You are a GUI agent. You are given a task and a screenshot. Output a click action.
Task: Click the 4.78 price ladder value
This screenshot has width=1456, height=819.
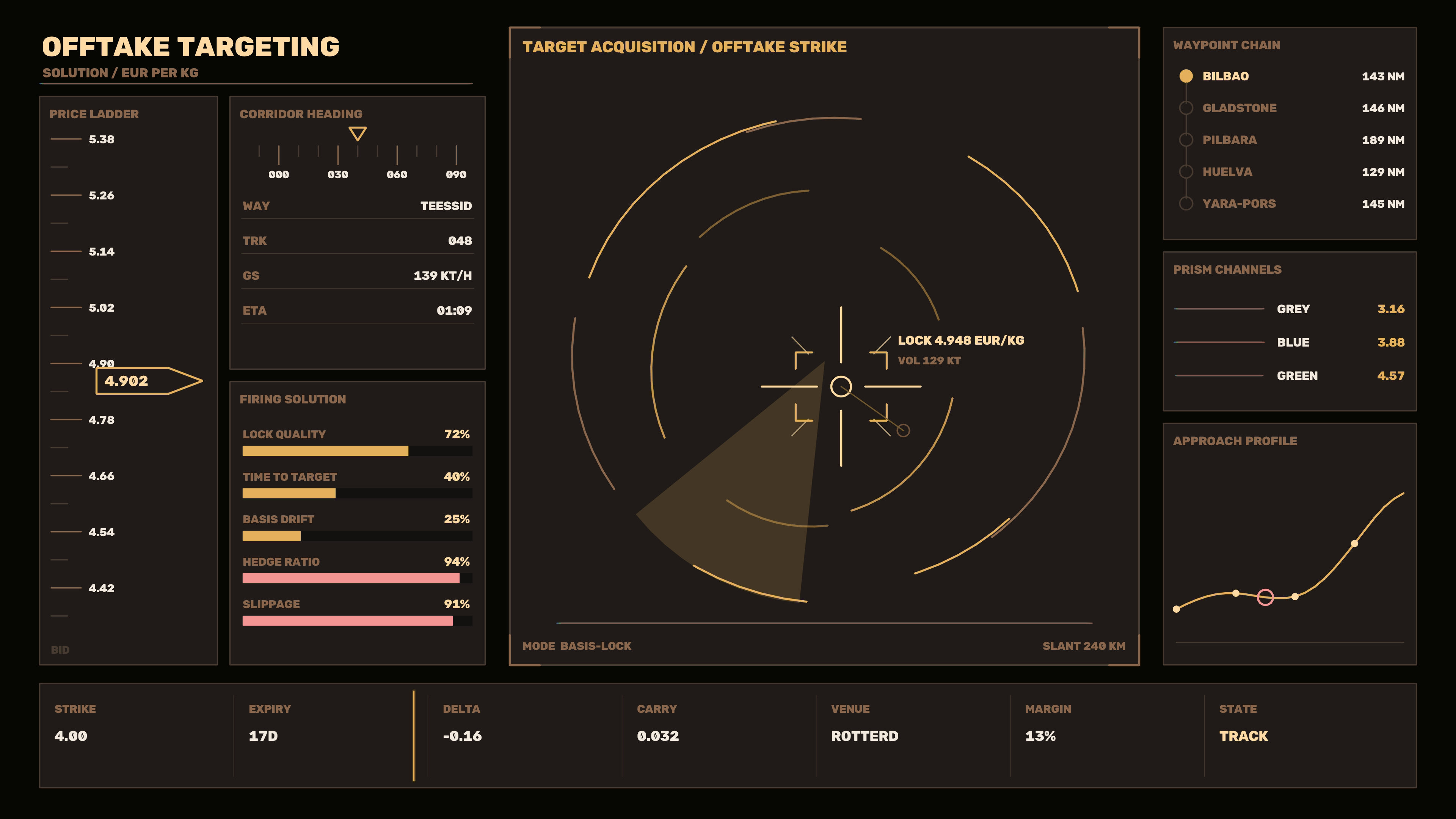(102, 420)
